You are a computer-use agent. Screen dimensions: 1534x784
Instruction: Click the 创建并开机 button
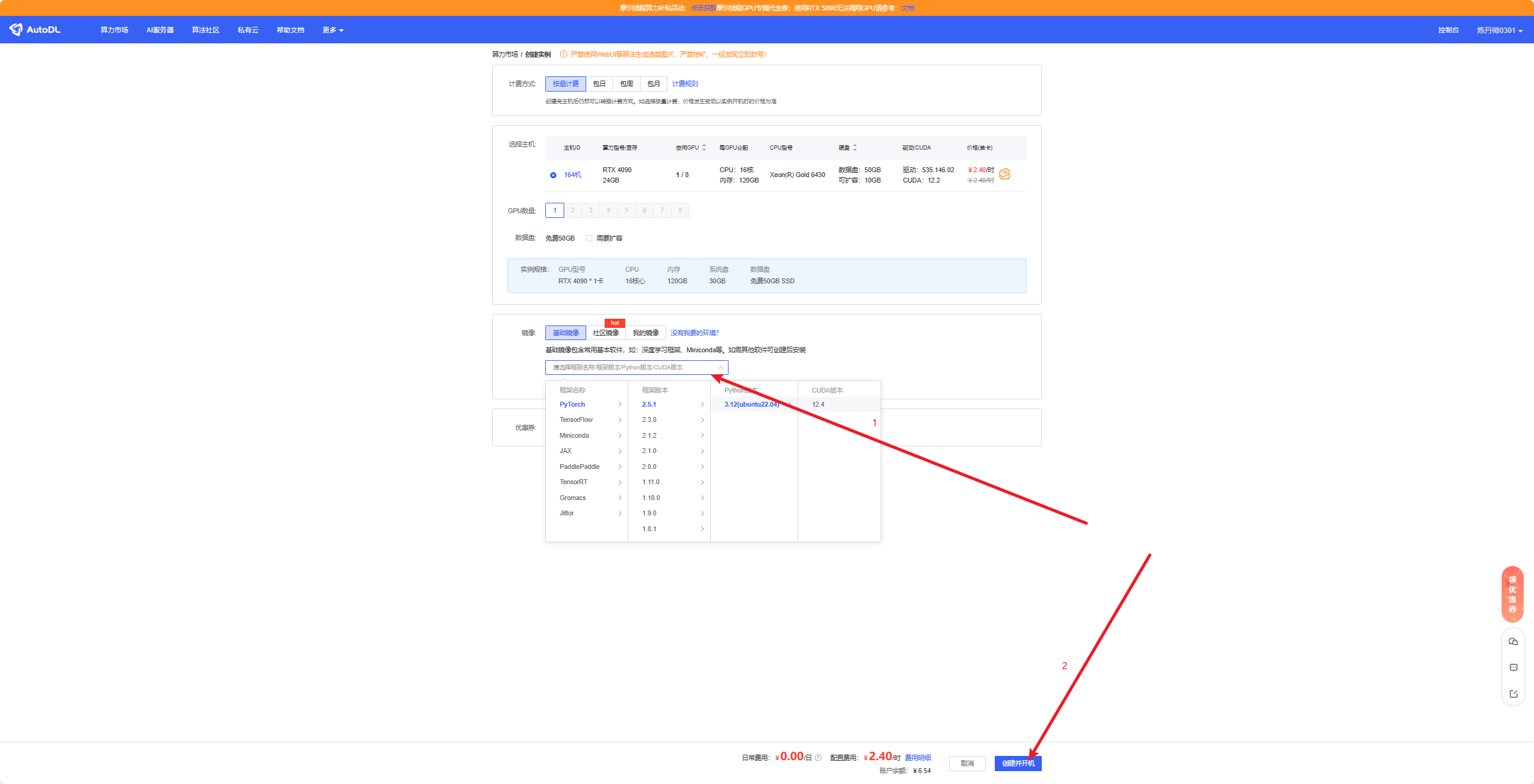point(1018,763)
